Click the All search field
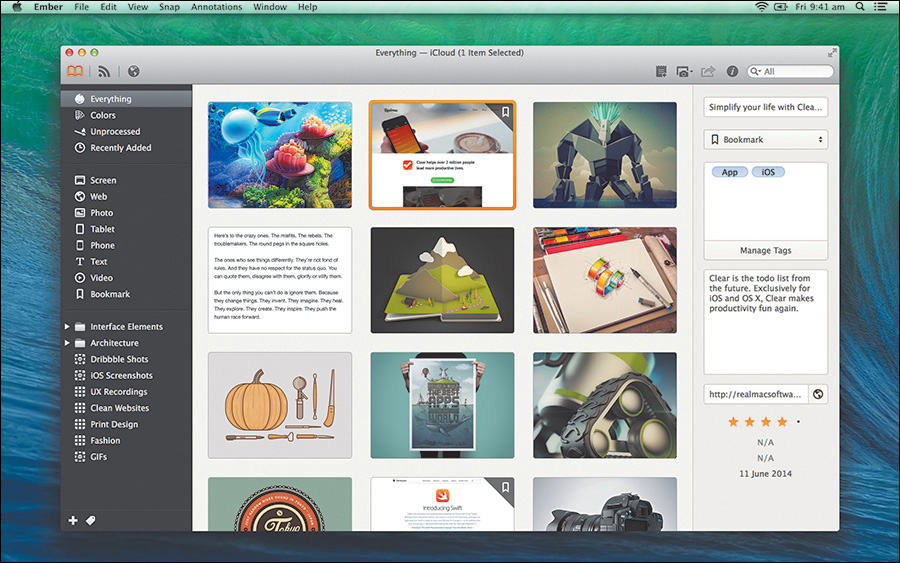The image size is (900, 563). [790, 71]
